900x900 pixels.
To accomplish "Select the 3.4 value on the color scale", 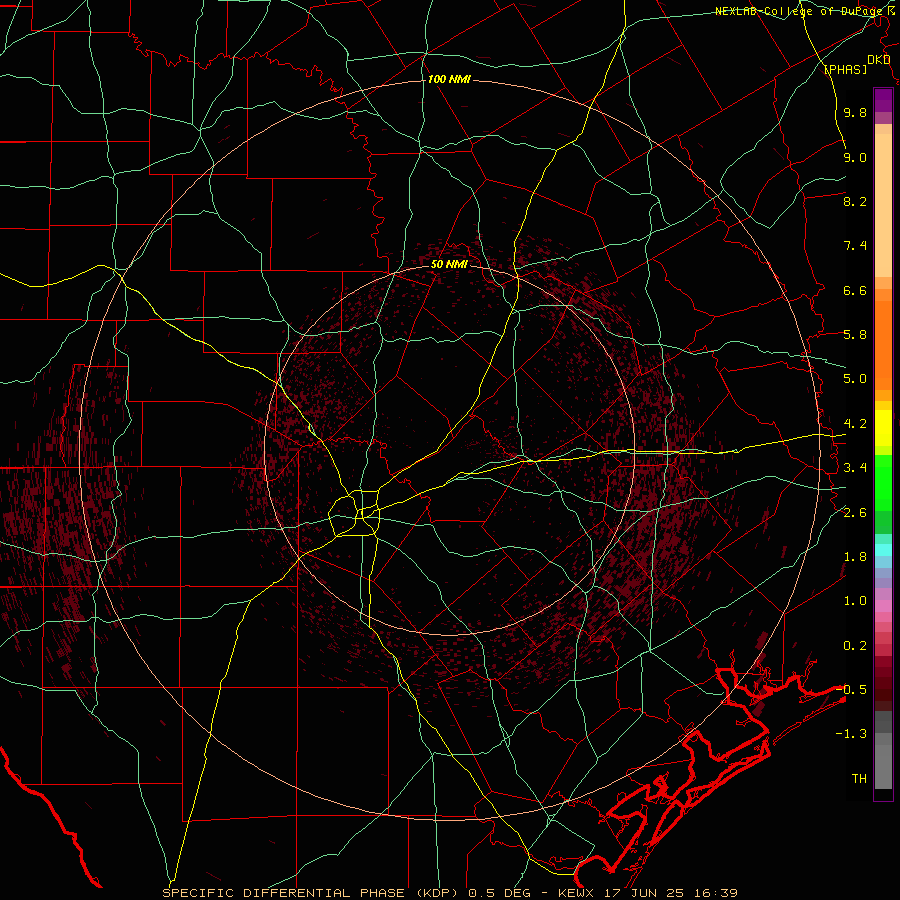I will point(855,468).
